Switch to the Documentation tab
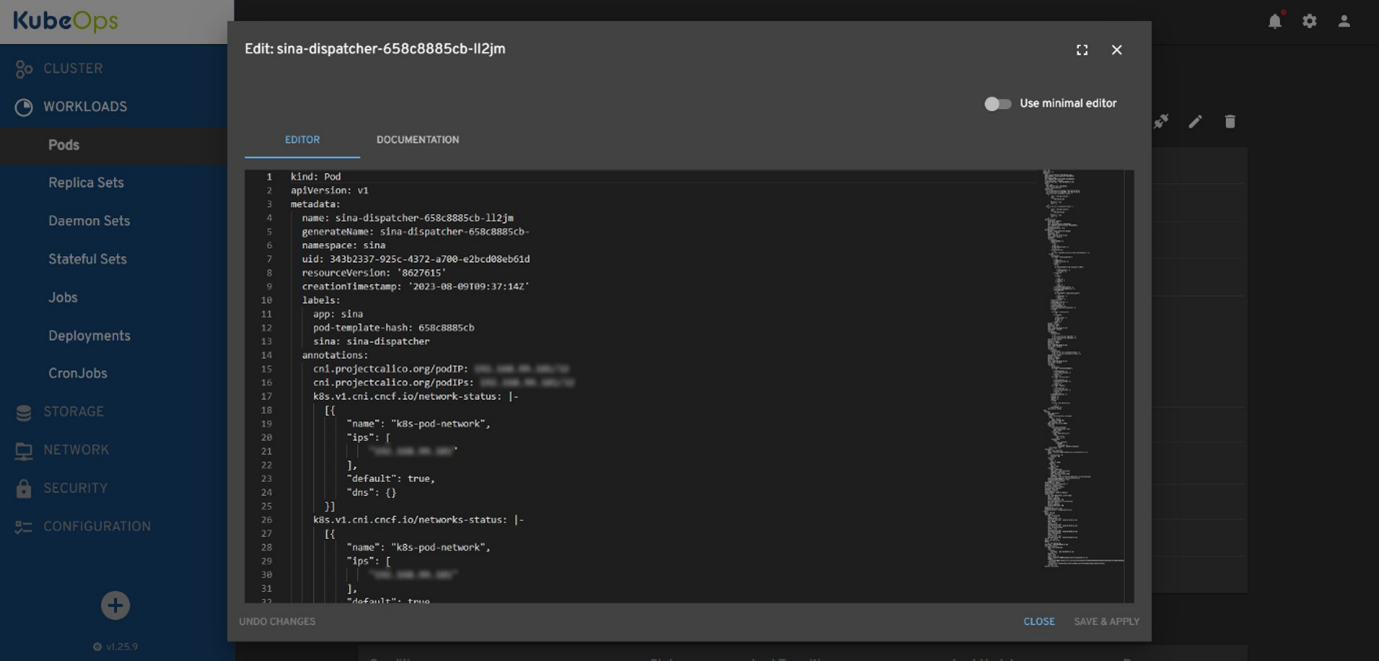 tap(417, 140)
